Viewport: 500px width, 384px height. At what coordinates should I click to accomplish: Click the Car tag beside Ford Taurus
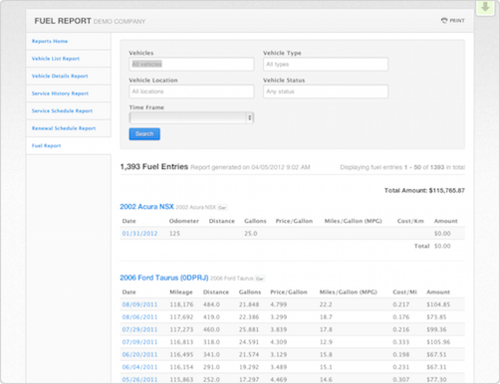(x=260, y=278)
